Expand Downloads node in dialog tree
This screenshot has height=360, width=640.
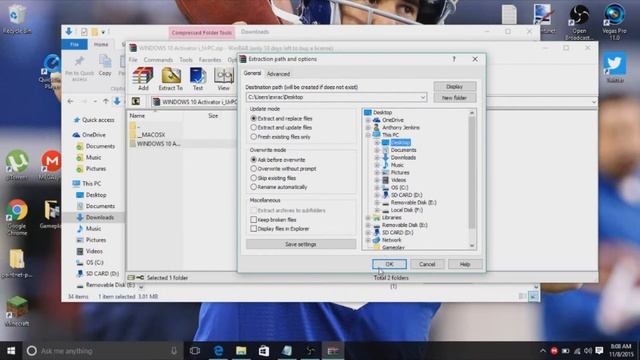(377, 158)
